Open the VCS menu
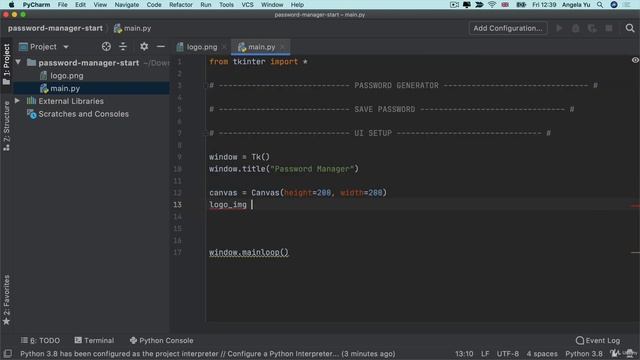This screenshot has height=360, width=640. click(x=247, y=5)
